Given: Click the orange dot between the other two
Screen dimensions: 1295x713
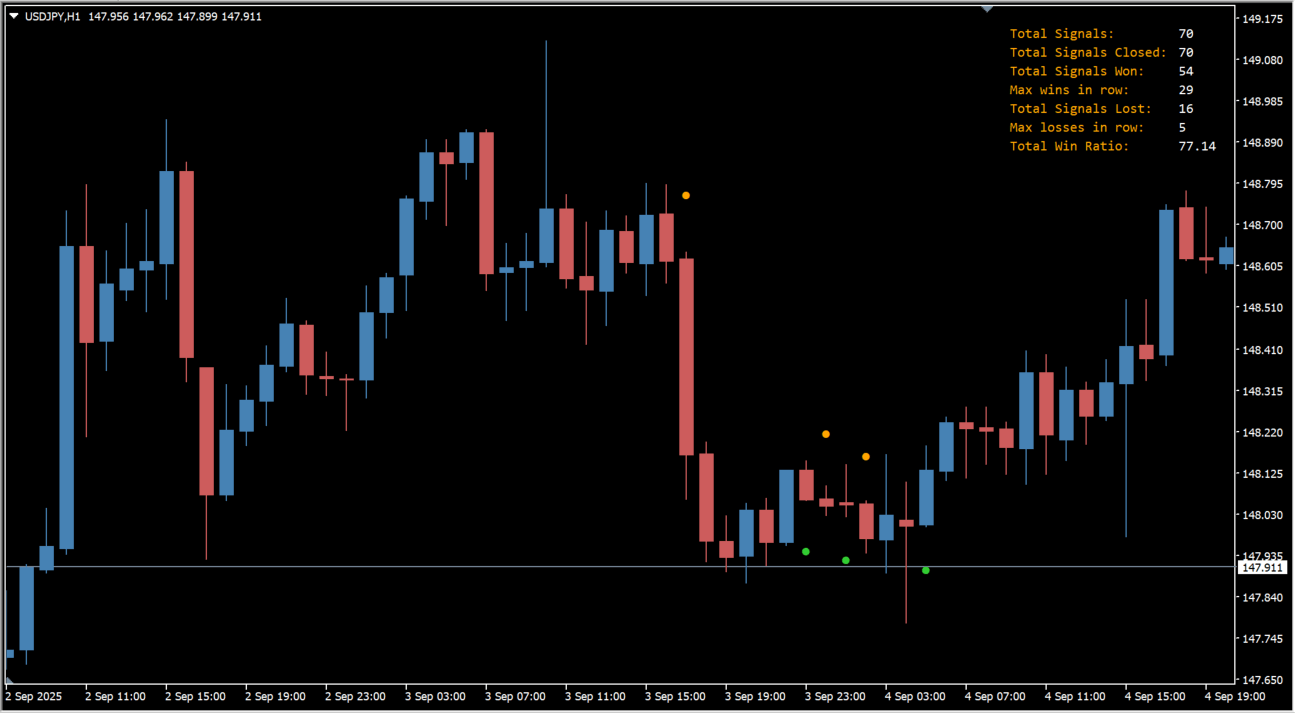Looking at the screenshot, I should point(826,434).
